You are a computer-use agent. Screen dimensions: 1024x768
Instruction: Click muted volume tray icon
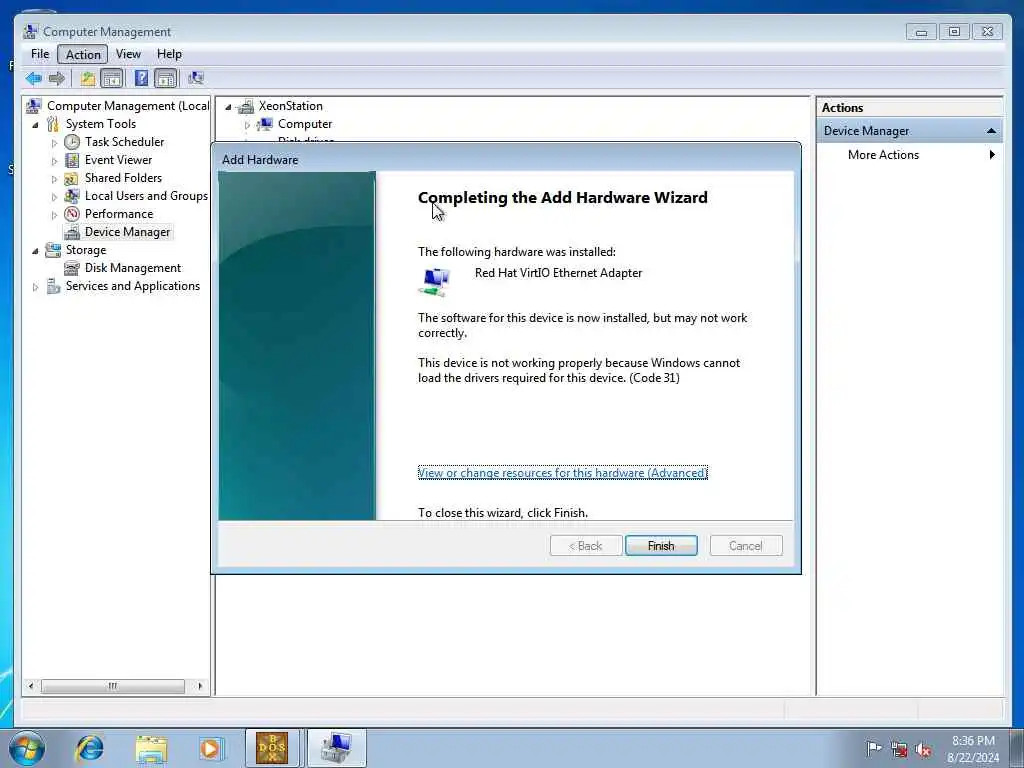pyautogui.click(x=923, y=750)
